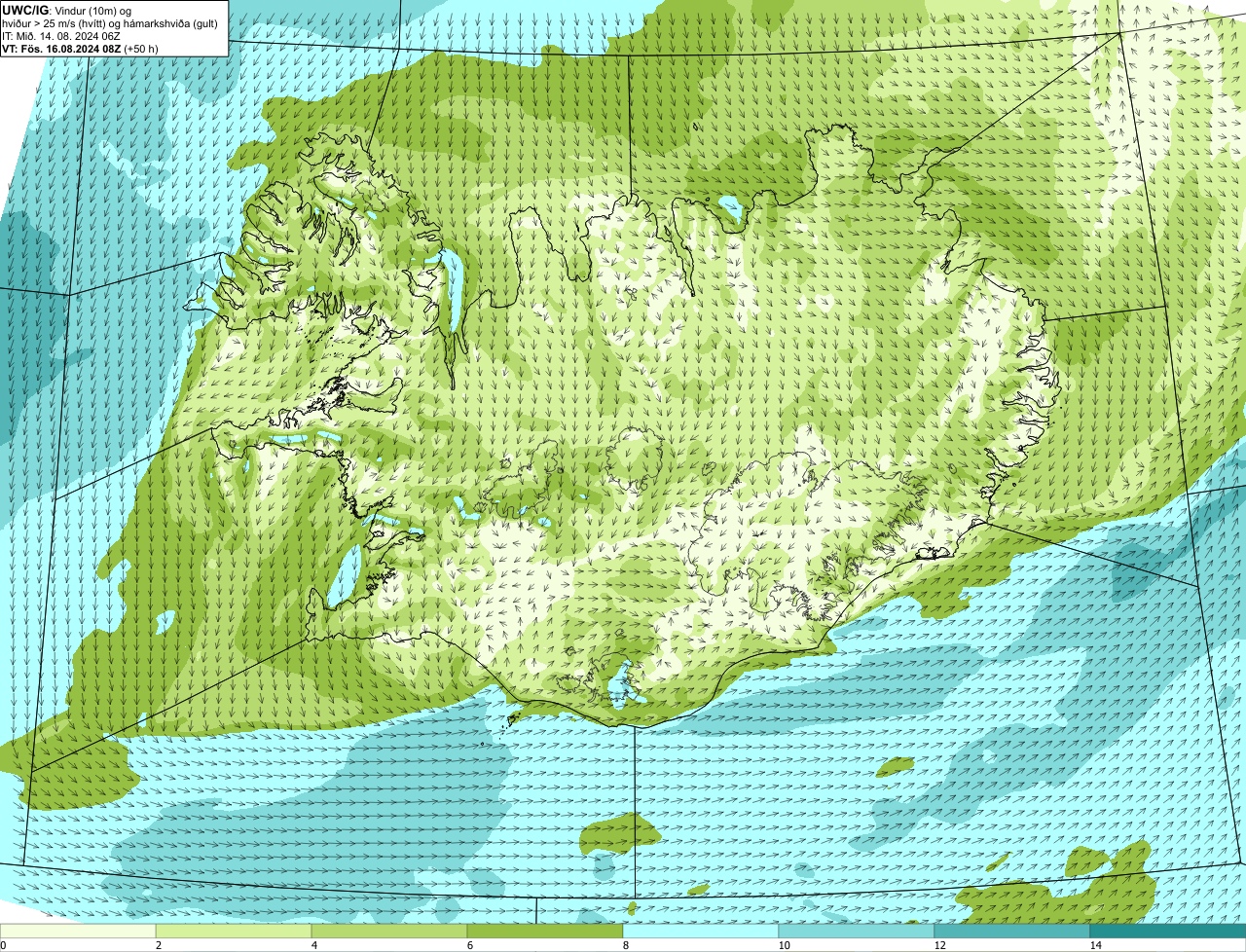Click the title line "UWC/IG: Vindur (10m) og"
The width and height of the screenshot is (1246, 952).
pos(67,10)
